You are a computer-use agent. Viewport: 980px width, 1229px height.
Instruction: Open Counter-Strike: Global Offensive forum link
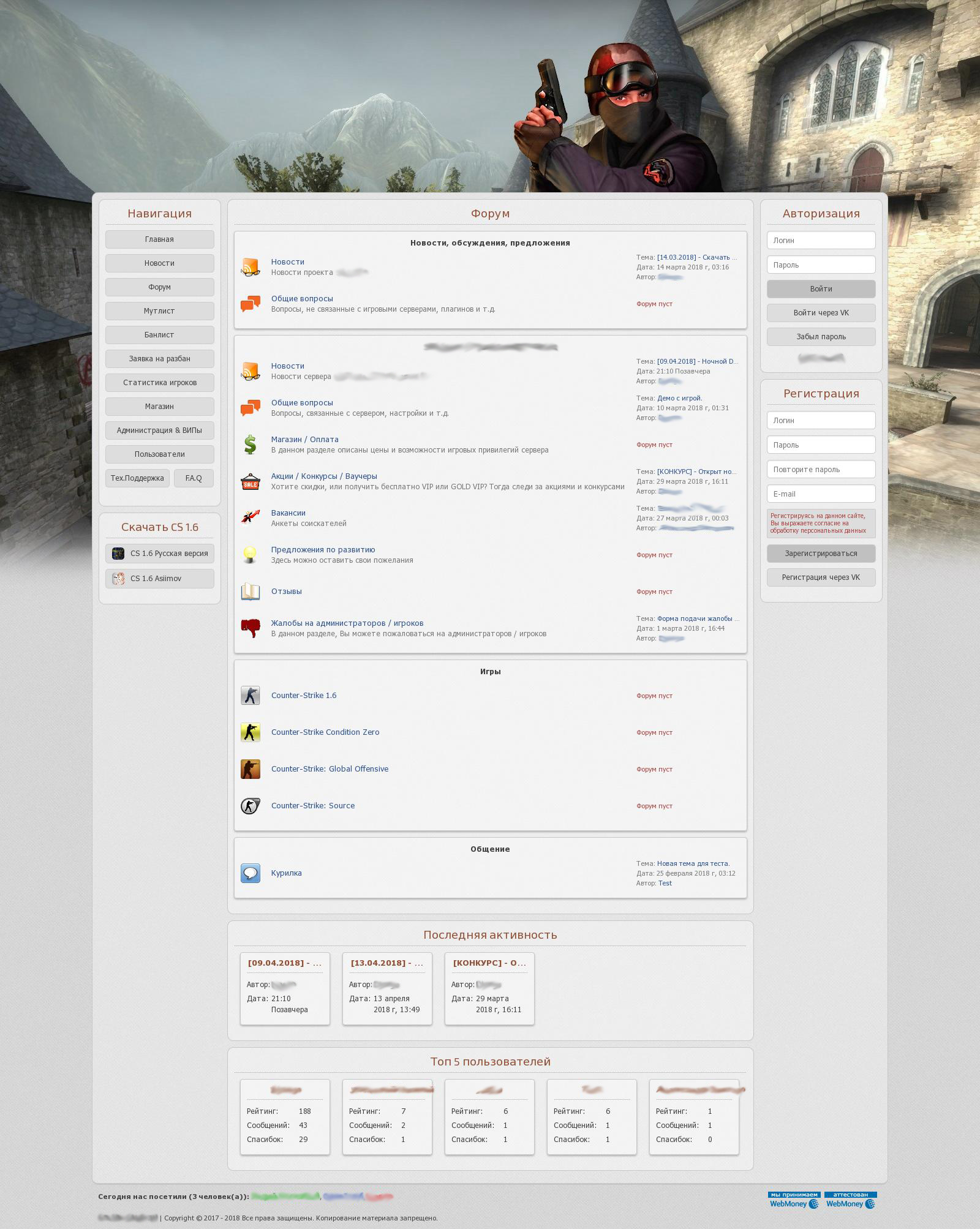click(x=330, y=769)
